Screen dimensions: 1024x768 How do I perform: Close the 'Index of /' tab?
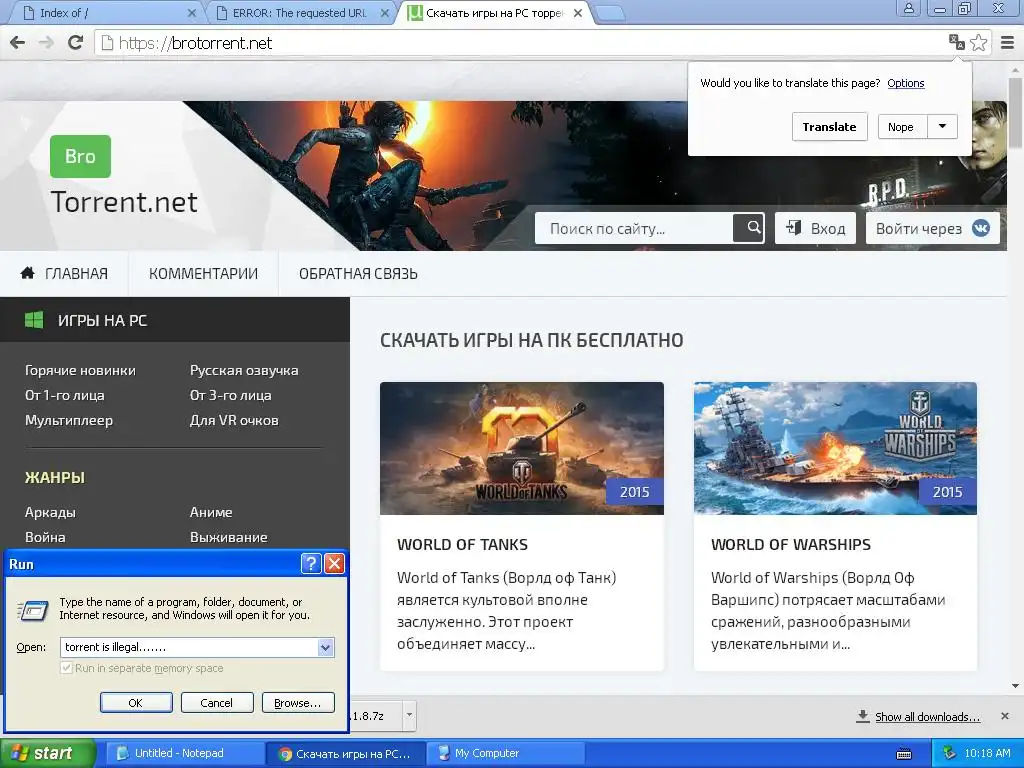[x=191, y=13]
